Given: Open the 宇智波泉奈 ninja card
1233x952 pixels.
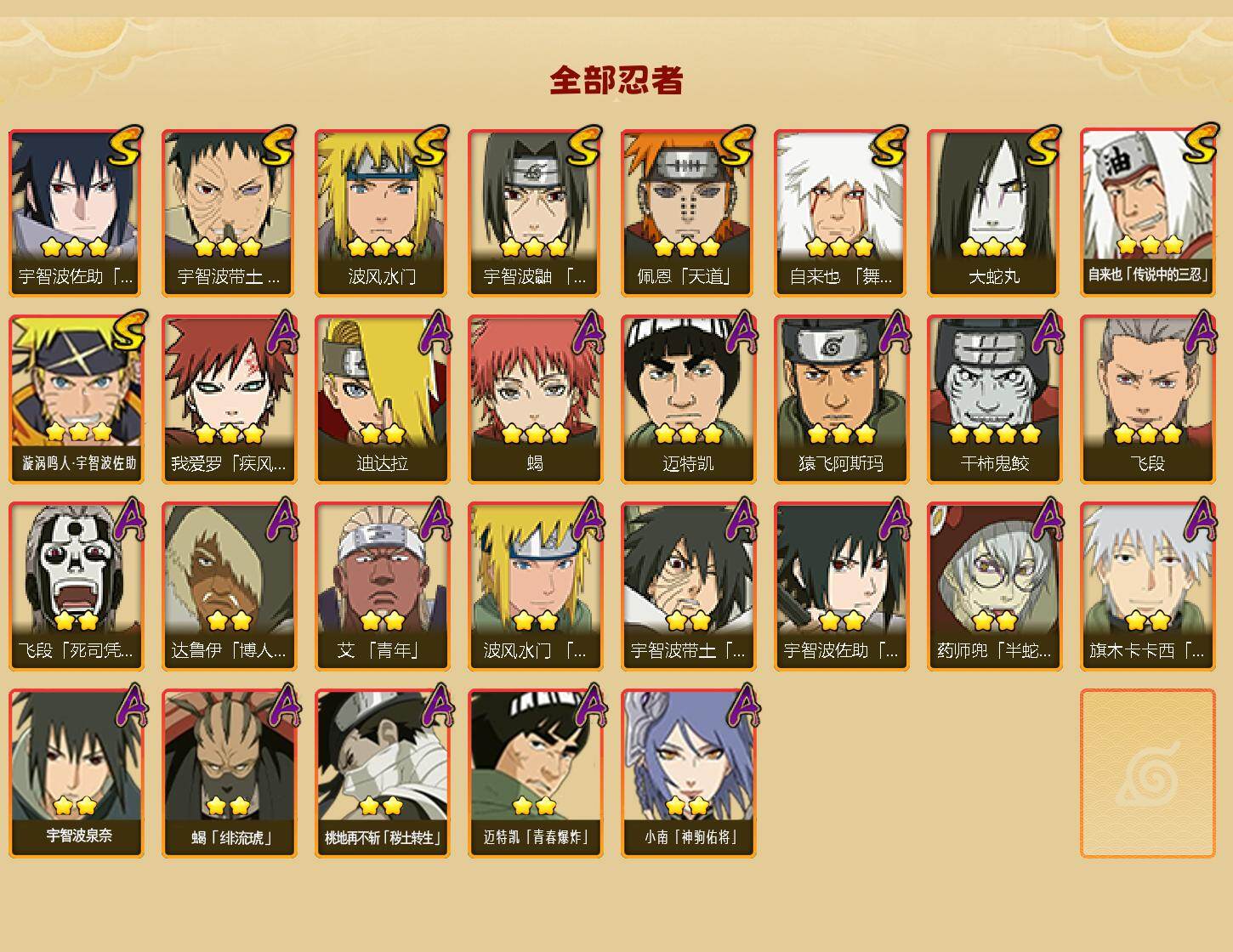Looking at the screenshot, I should point(77,773).
